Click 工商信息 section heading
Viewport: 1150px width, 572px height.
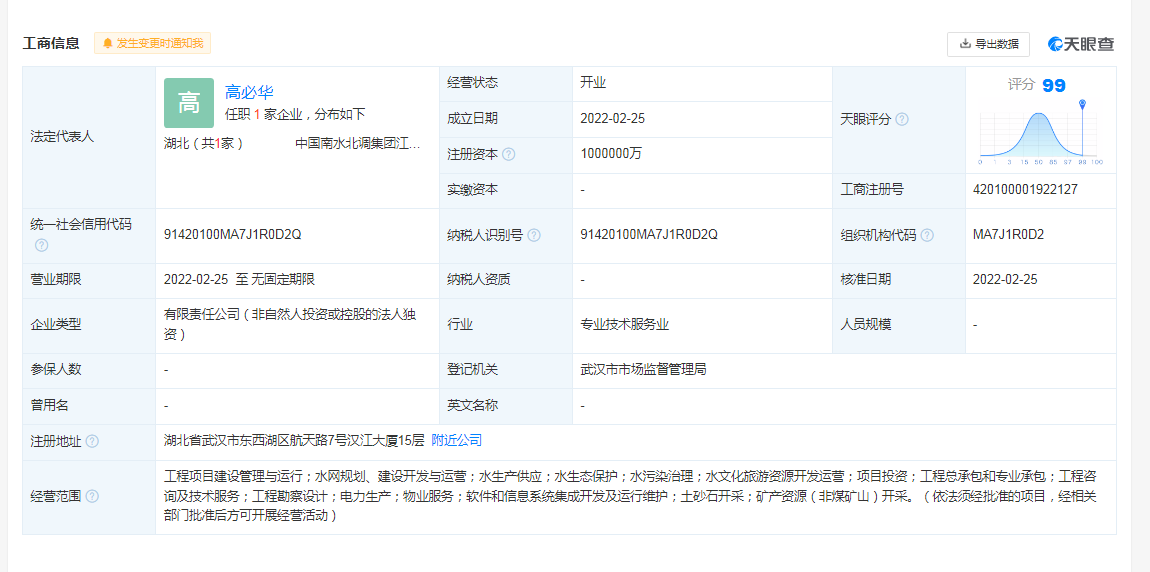pyautogui.click(x=51, y=43)
